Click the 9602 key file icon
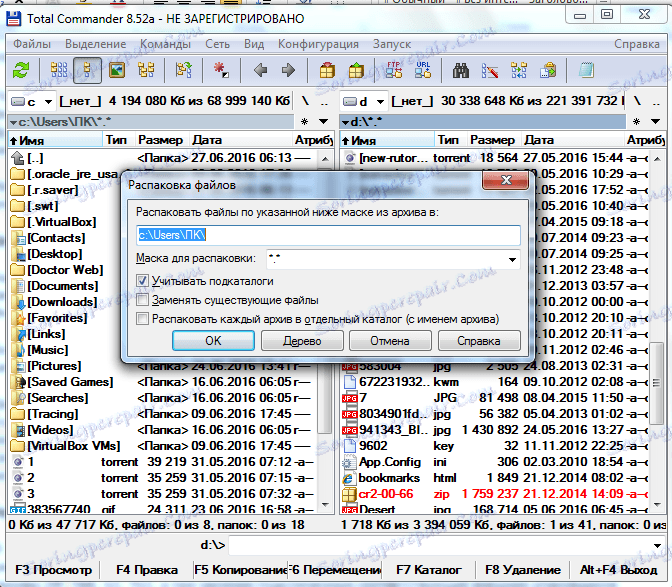Viewport: 672px width, 587px height. pyautogui.click(x=349, y=446)
